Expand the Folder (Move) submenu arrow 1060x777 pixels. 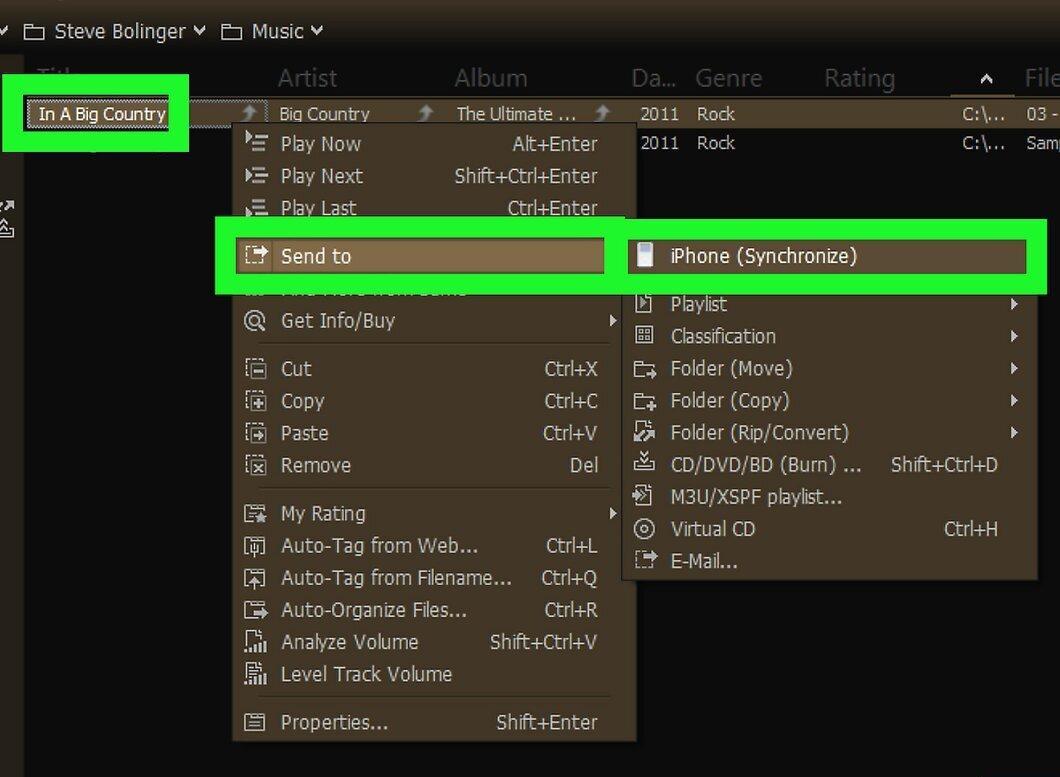point(1014,368)
